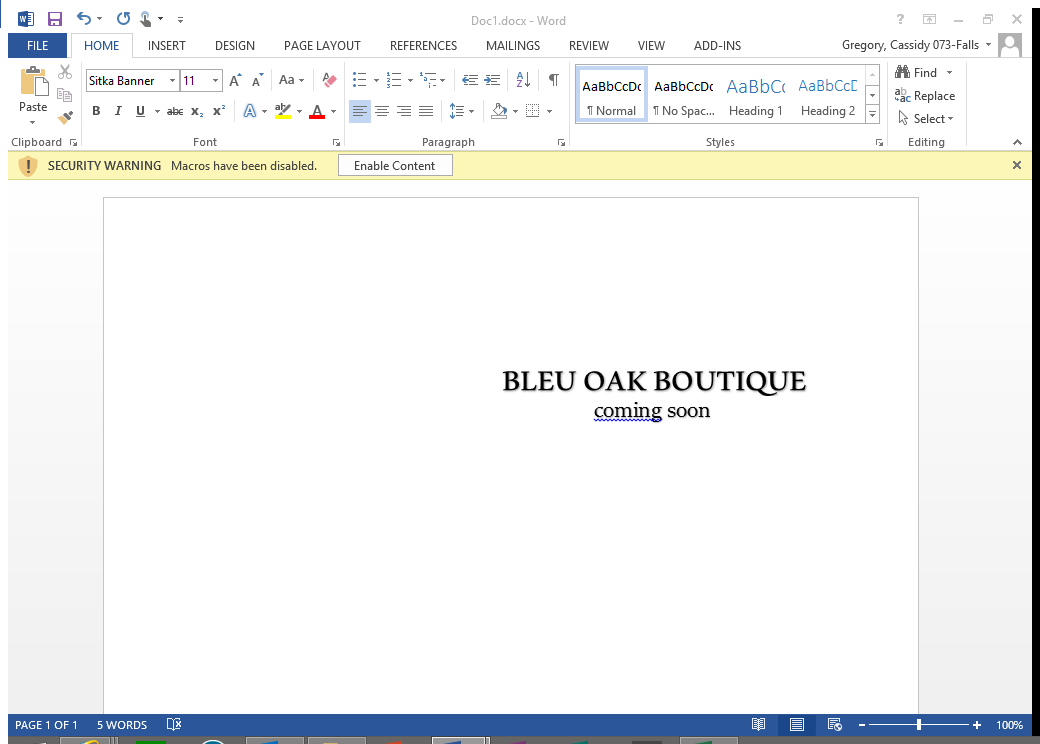1040x744 pixels.
Task: Apply the Heading 1 style thumbnail
Action: click(756, 97)
